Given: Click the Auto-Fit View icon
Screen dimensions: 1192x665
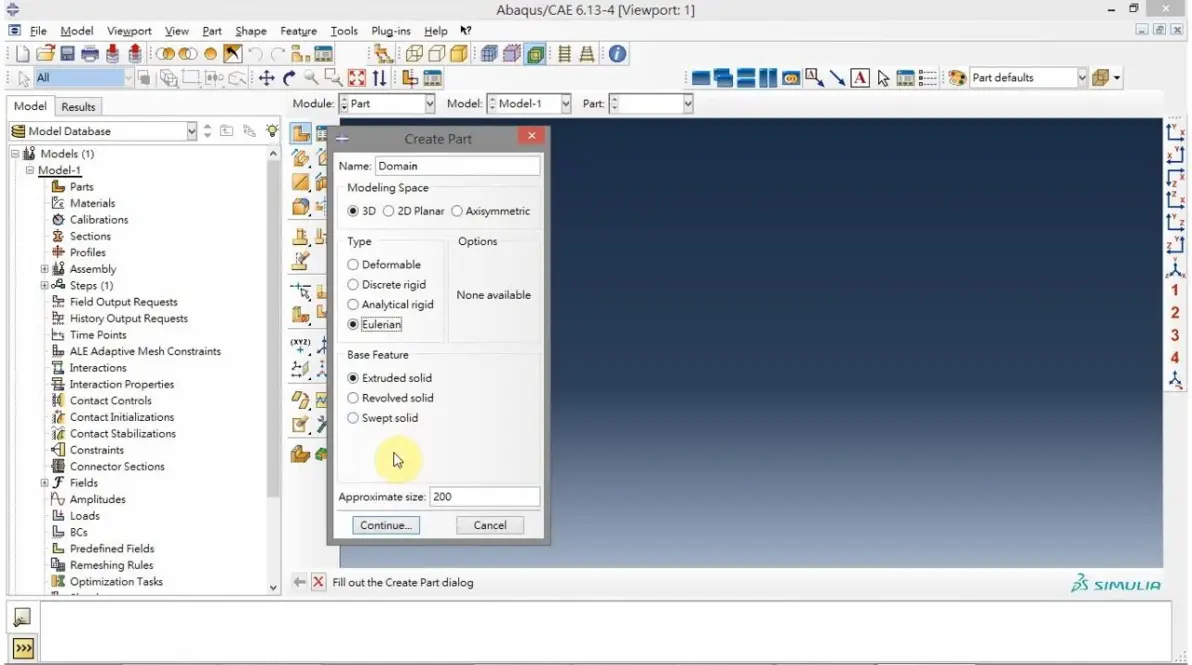Looking at the screenshot, I should tap(357, 78).
